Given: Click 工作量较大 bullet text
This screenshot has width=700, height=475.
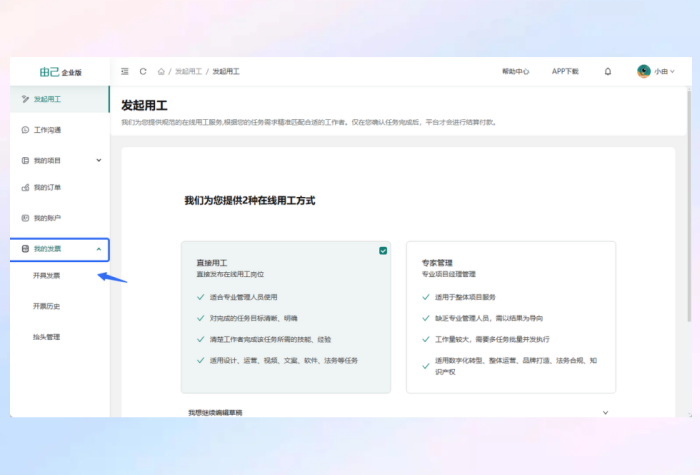Looking at the screenshot, I should [492, 339].
